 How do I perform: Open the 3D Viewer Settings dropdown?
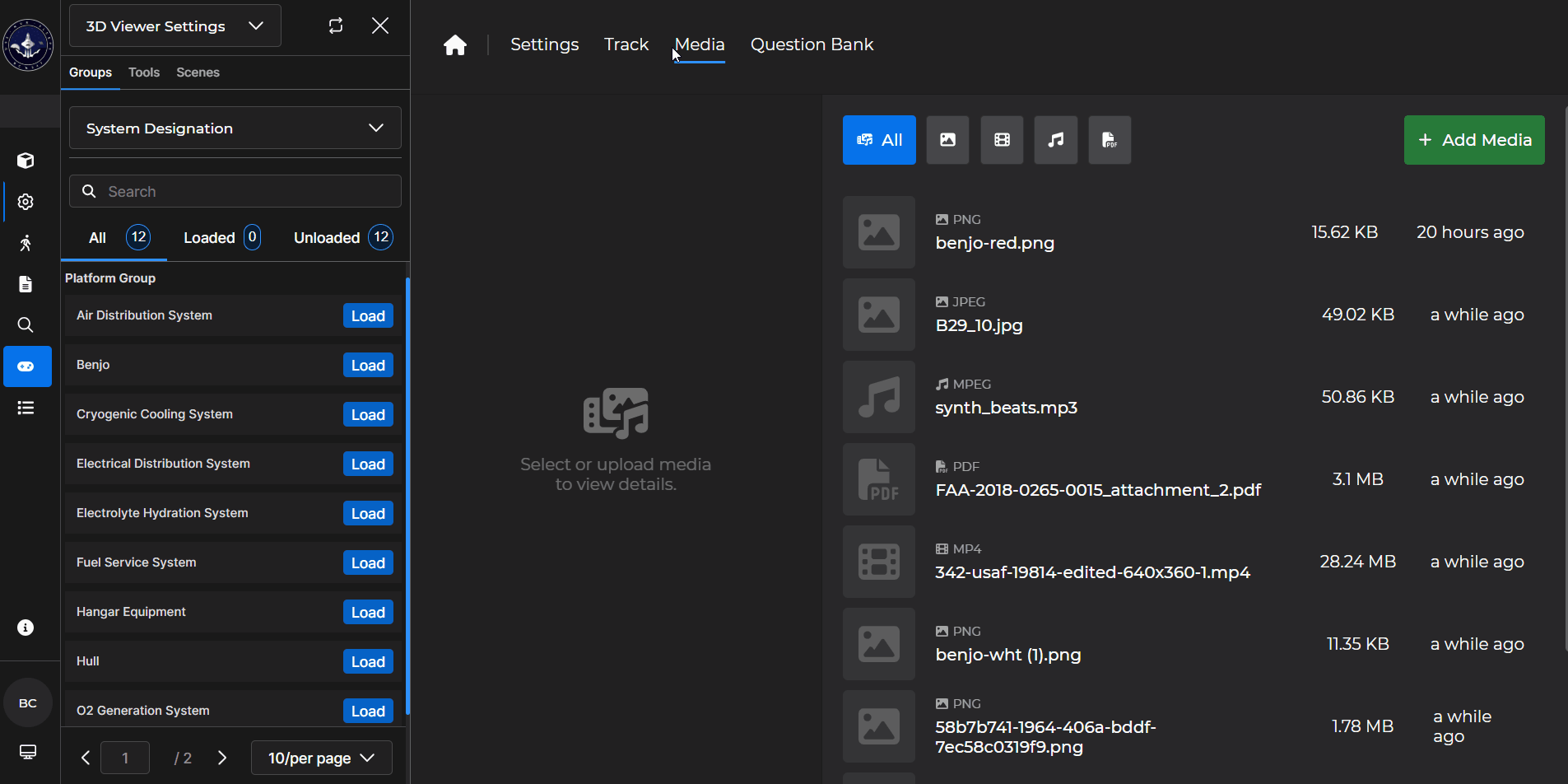tap(175, 26)
